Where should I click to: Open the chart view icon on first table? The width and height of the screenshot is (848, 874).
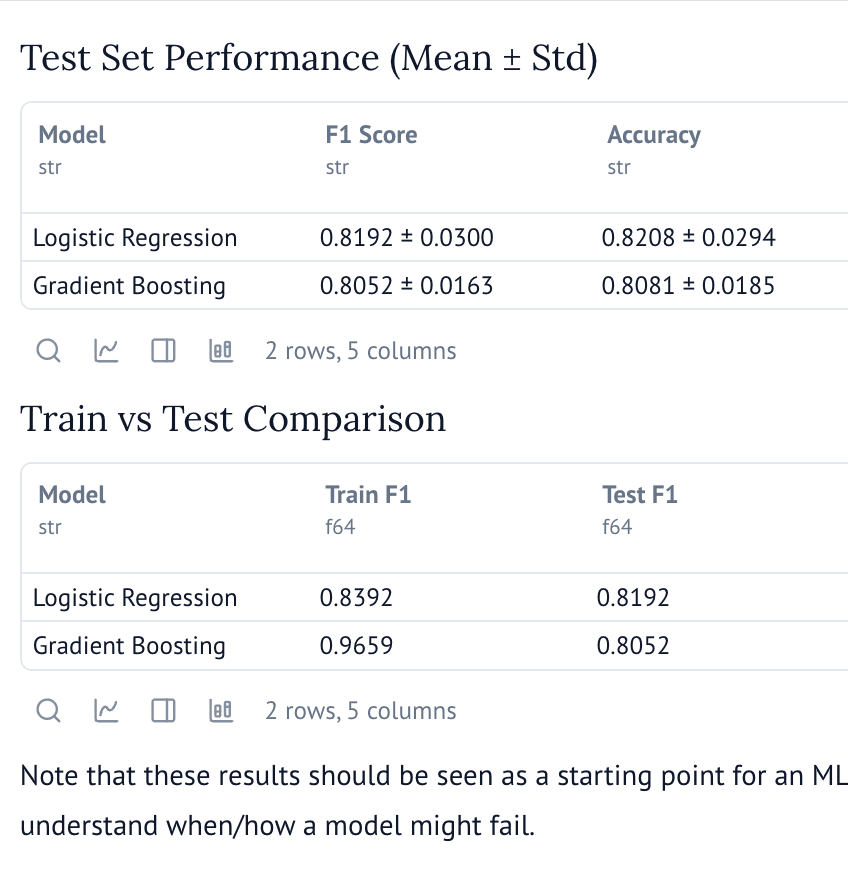(x=105, y=351)
